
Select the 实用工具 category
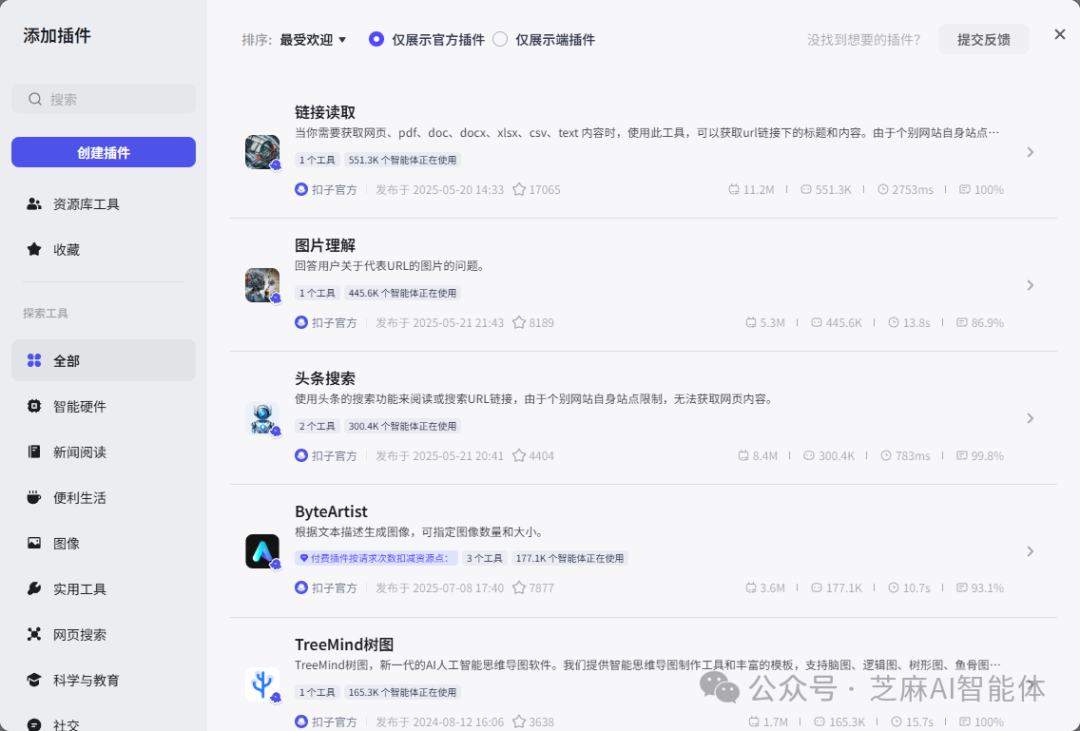click(x=103, y=588)
